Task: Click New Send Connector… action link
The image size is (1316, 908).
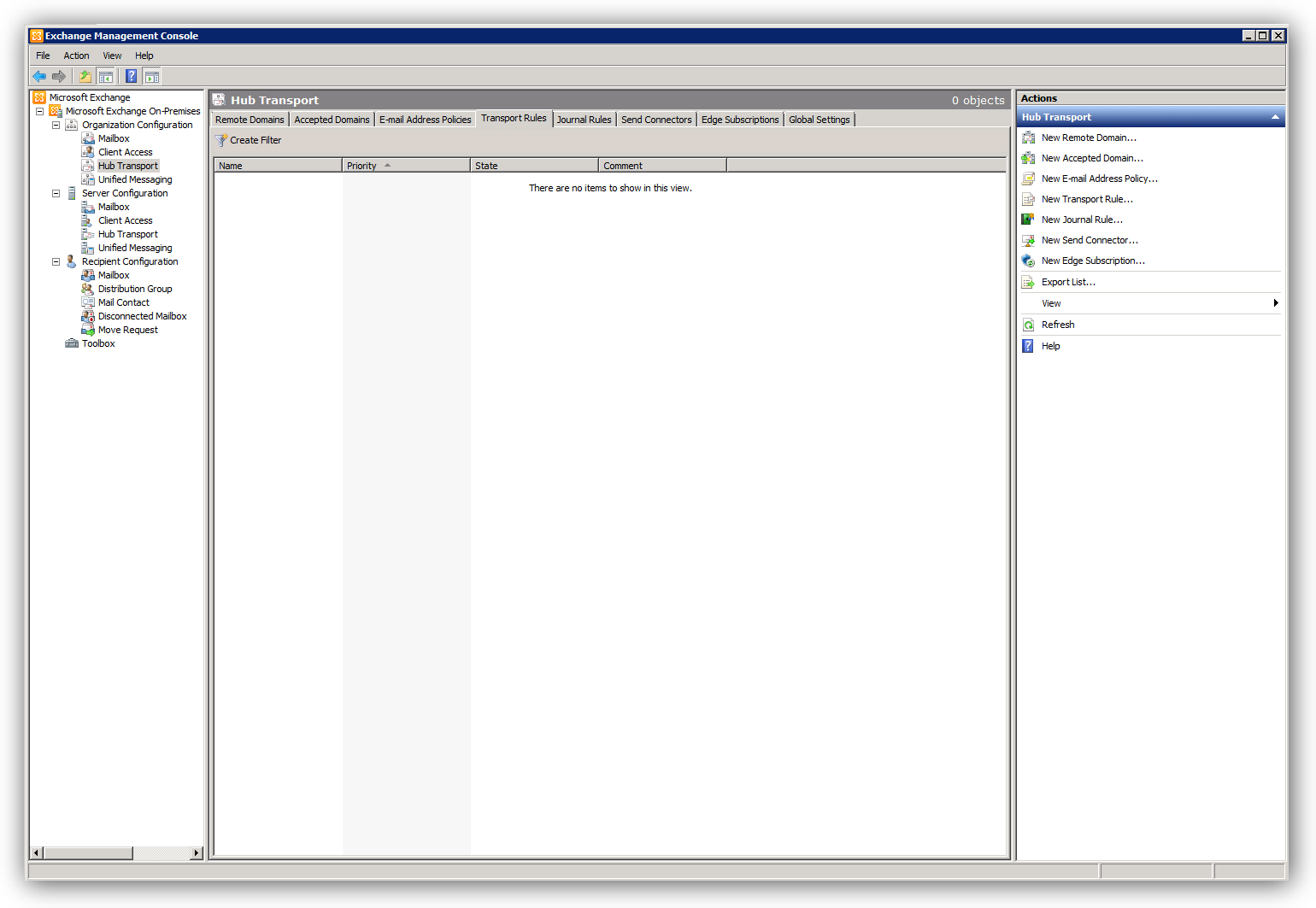Action: [1090, 240]
